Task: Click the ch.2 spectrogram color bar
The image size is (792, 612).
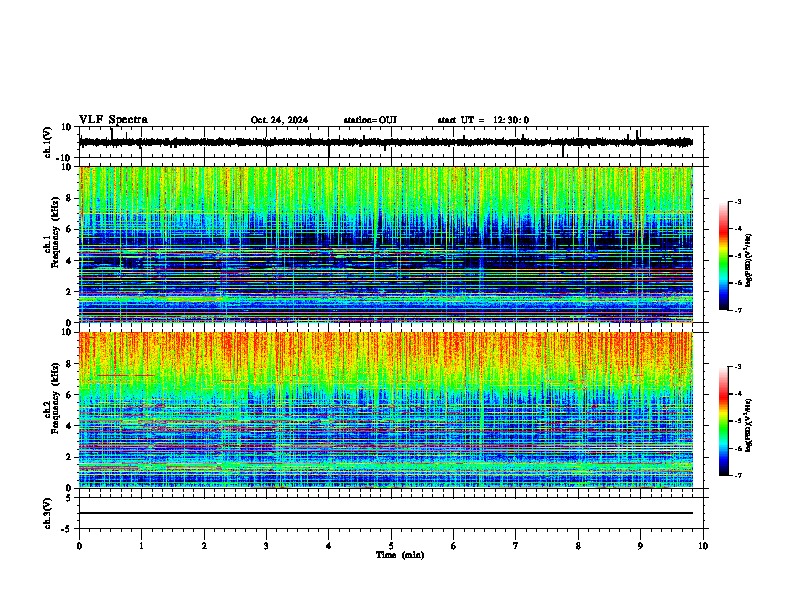Action: (724, 421)
